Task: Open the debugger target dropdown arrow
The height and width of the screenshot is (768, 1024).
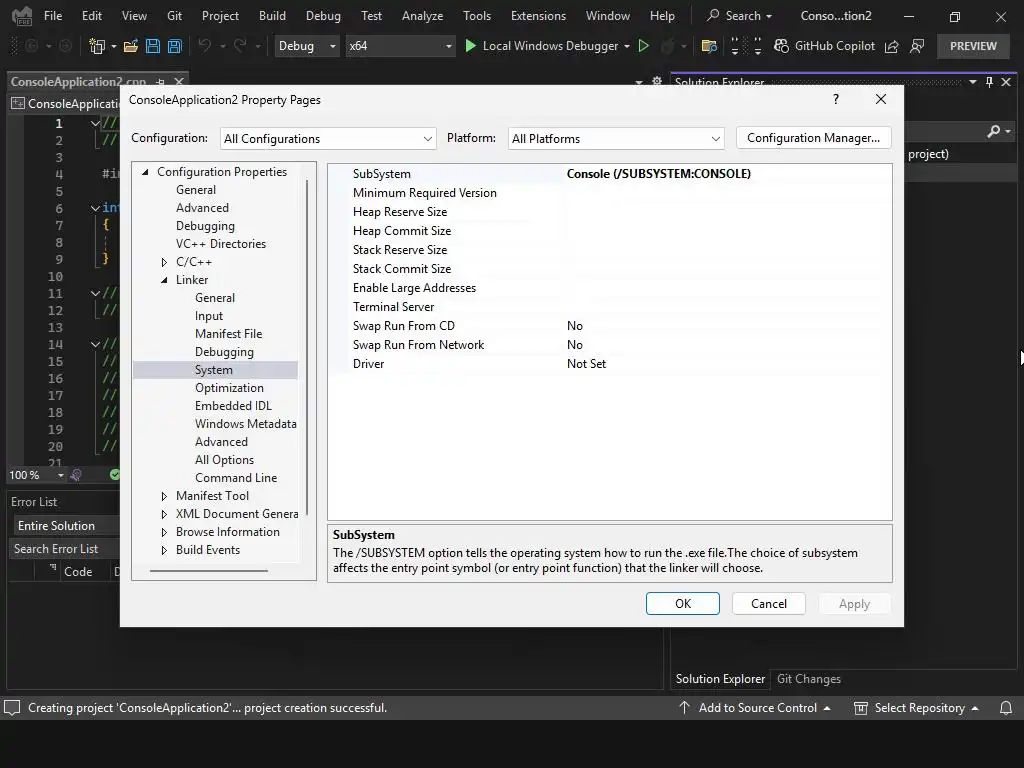Action: pyautogui.click(x=627, y=46)
